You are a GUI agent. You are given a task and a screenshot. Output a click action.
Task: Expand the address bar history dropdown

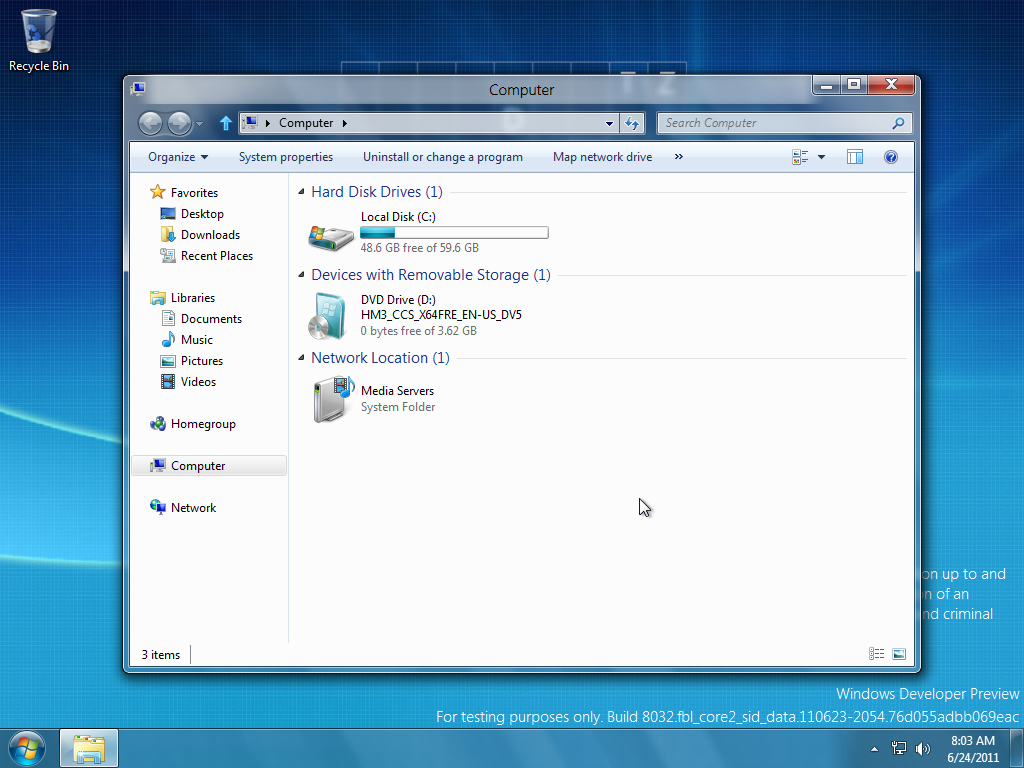[610, 123]
